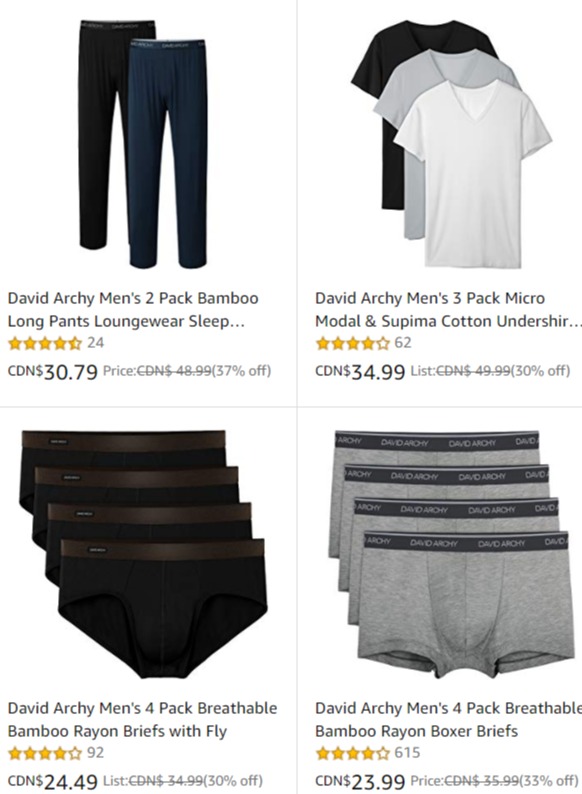
Task: Click star rating of the Boxer Briefs
Action: [353, 753]
